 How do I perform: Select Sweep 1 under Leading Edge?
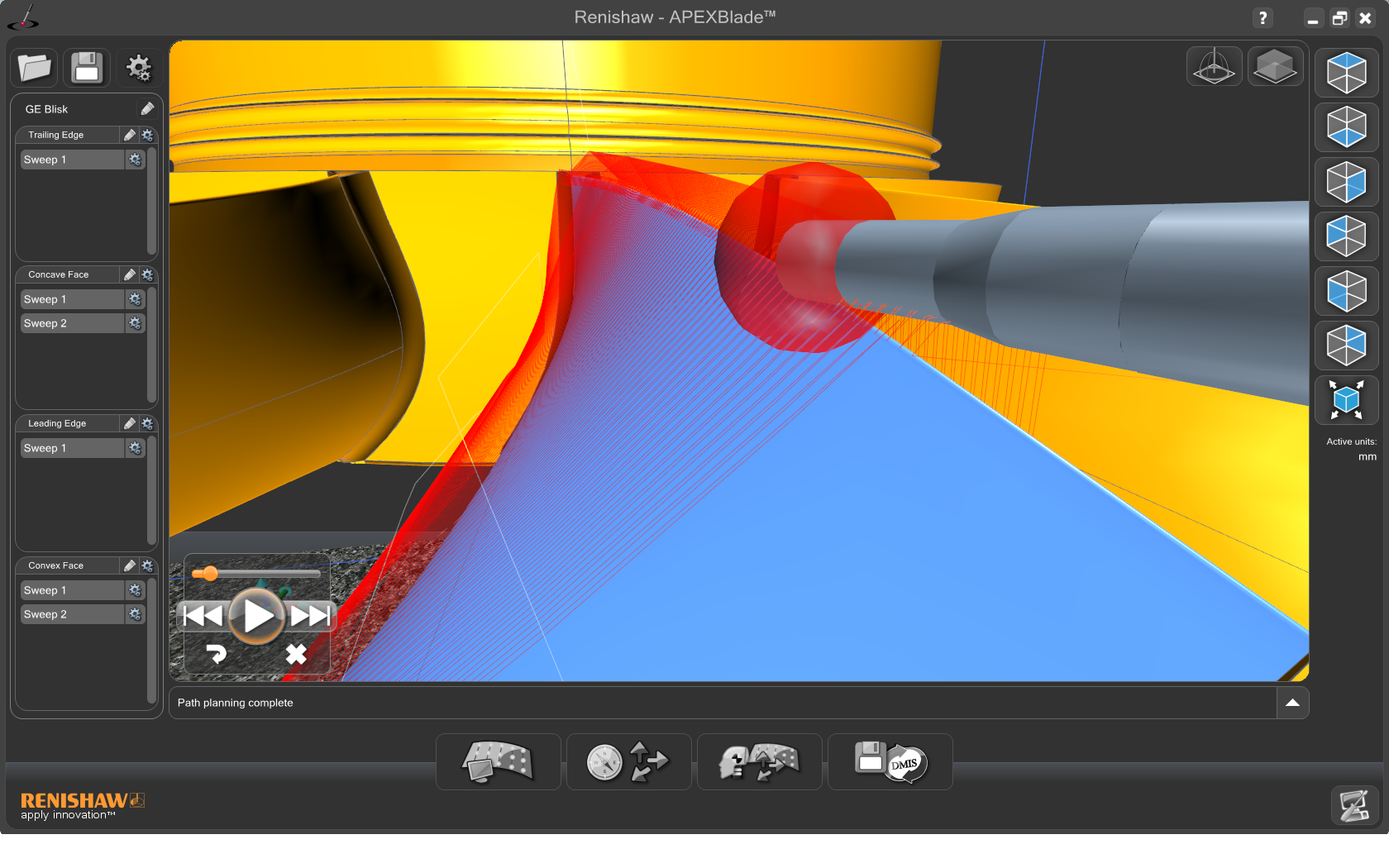point(72,448)
